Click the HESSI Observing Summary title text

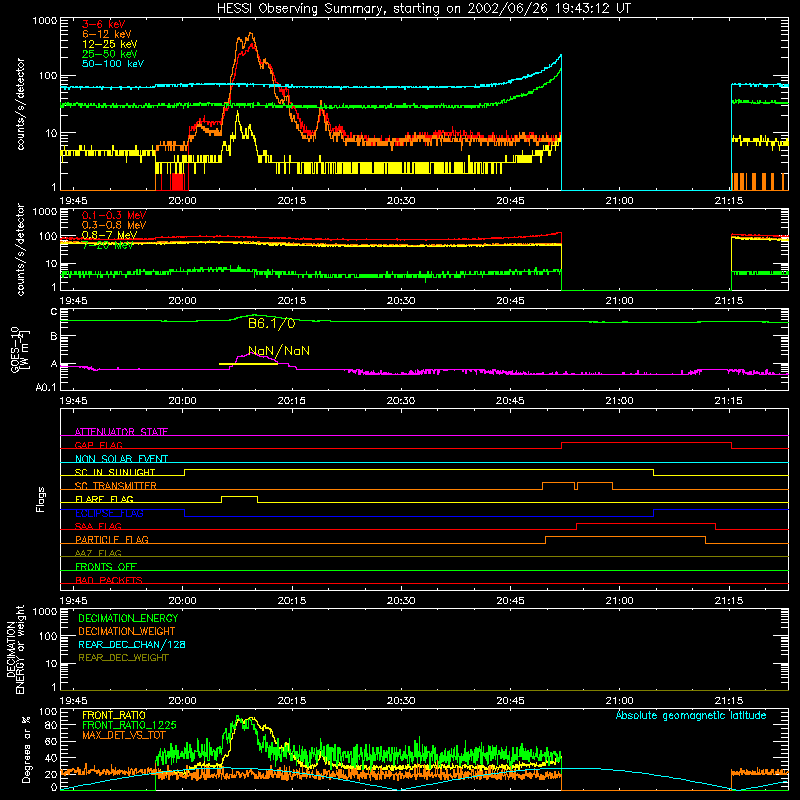coord(424,9)
